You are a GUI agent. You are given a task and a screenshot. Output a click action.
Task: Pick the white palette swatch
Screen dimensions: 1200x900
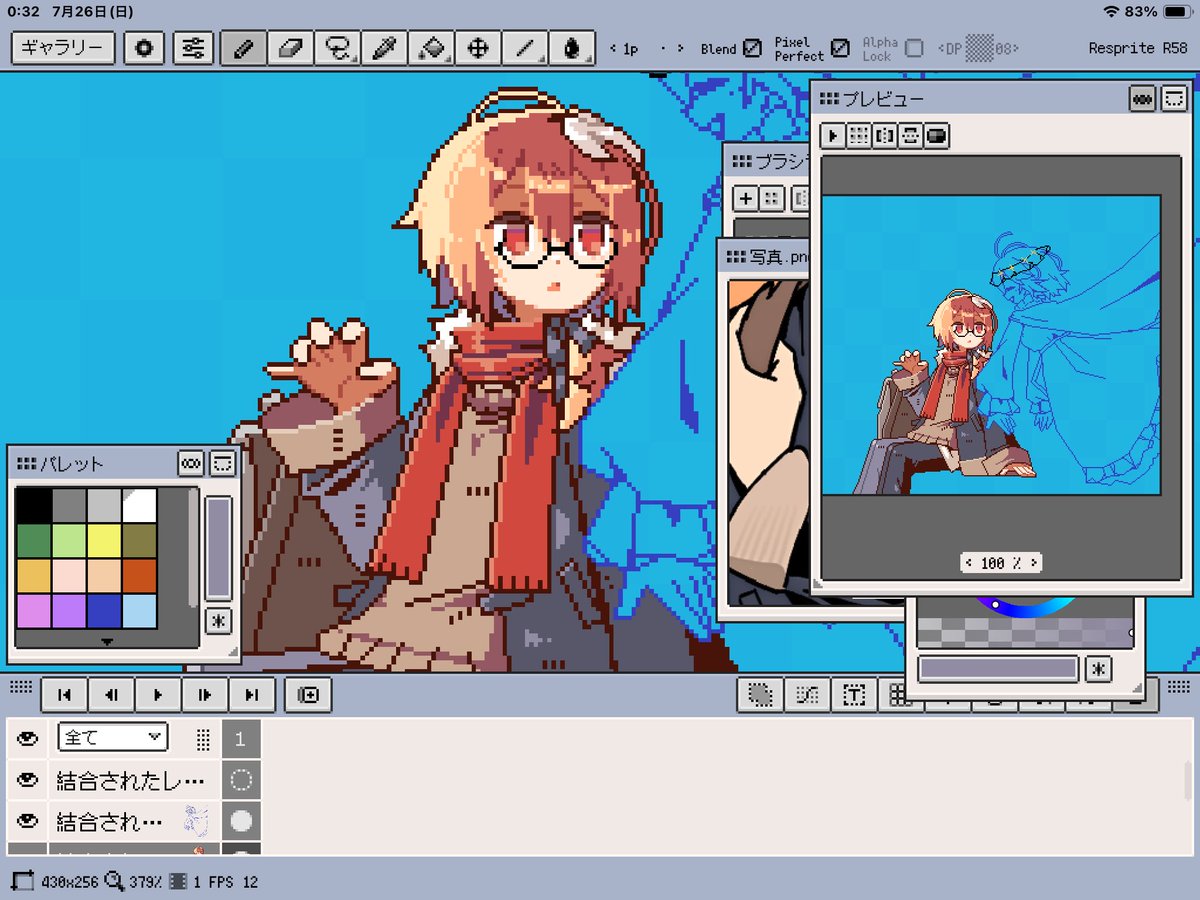pos(140,505)
